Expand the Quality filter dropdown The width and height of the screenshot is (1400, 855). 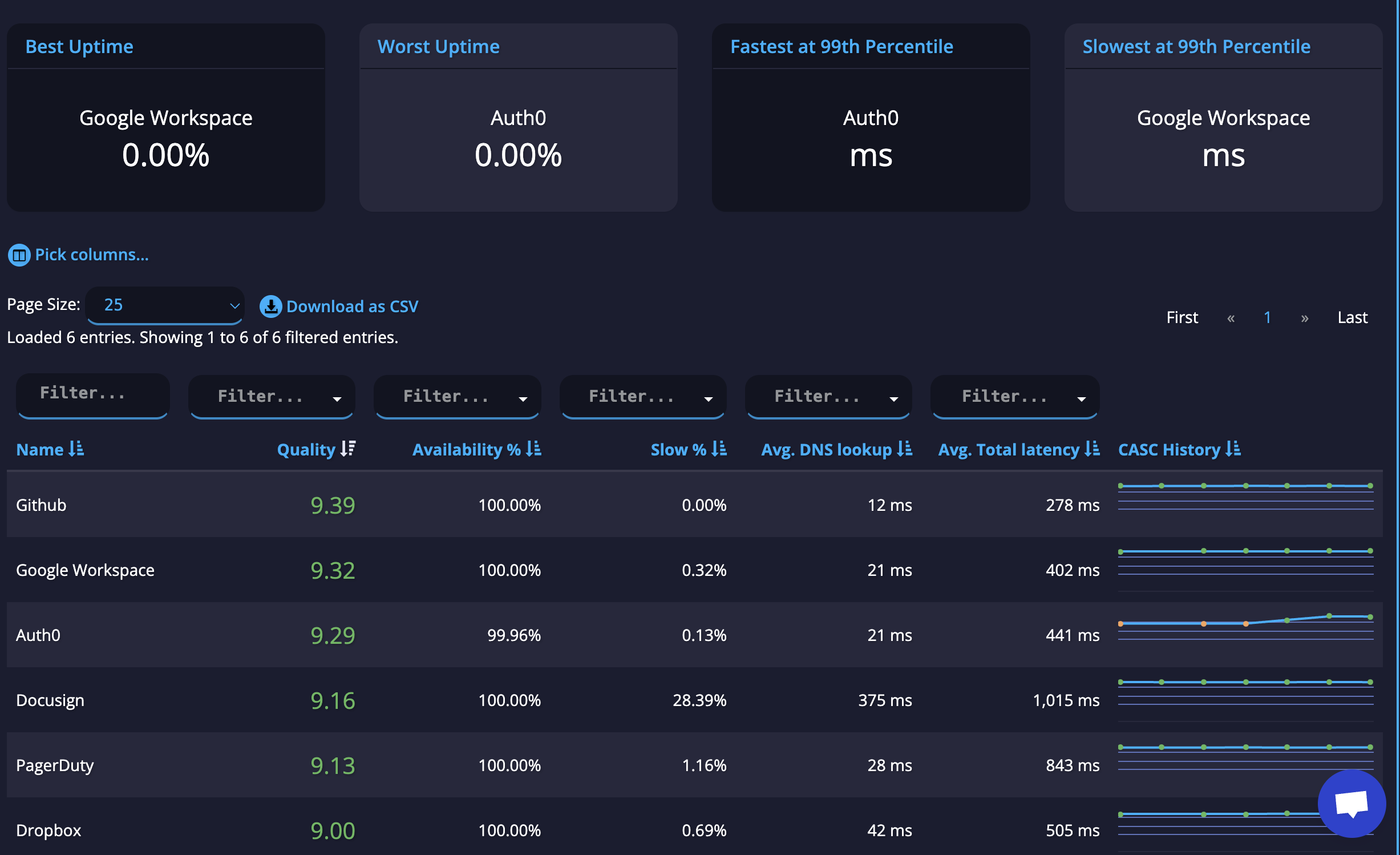pyautogui.click(x=337, y=399)
